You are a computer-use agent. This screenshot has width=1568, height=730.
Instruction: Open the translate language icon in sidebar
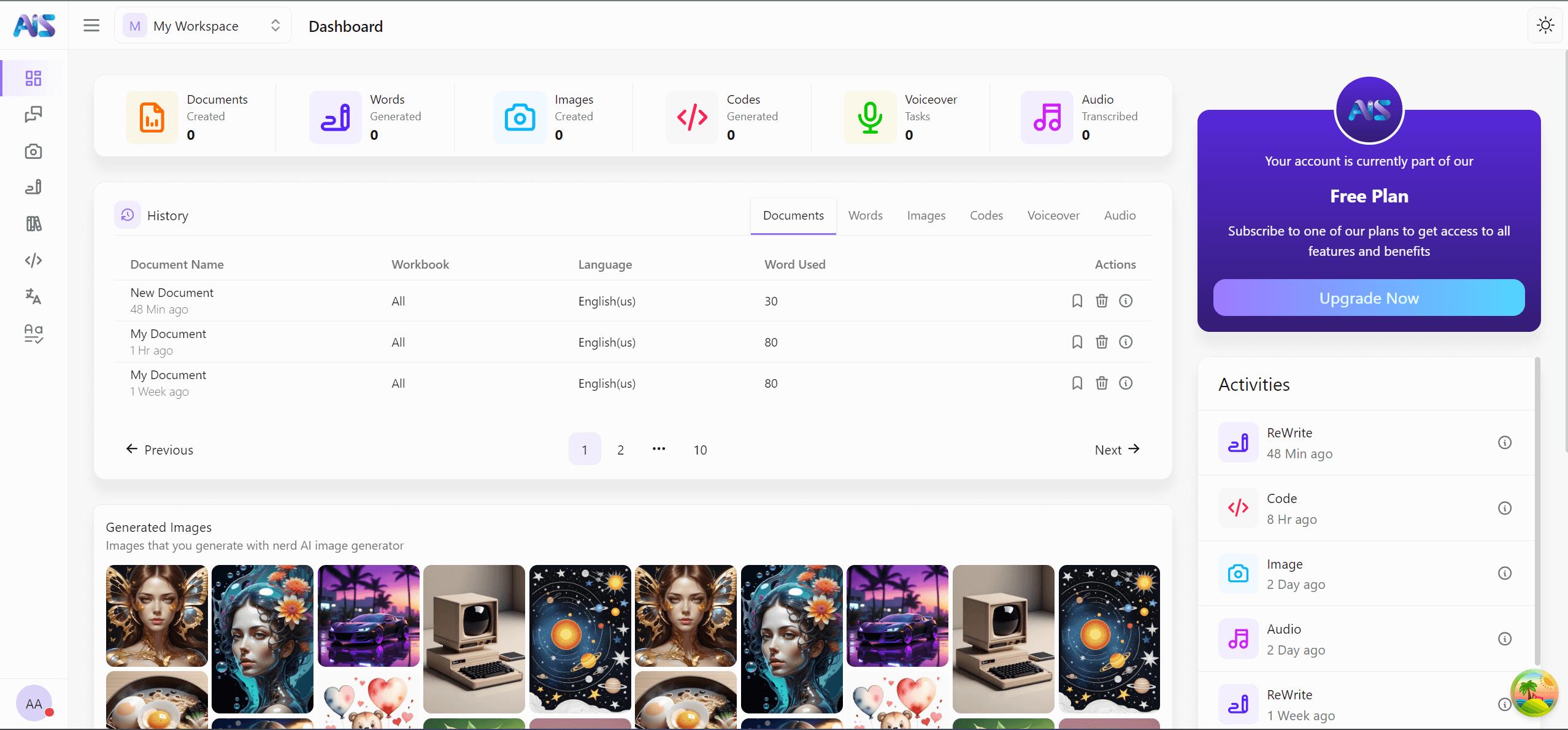[33, 297]
